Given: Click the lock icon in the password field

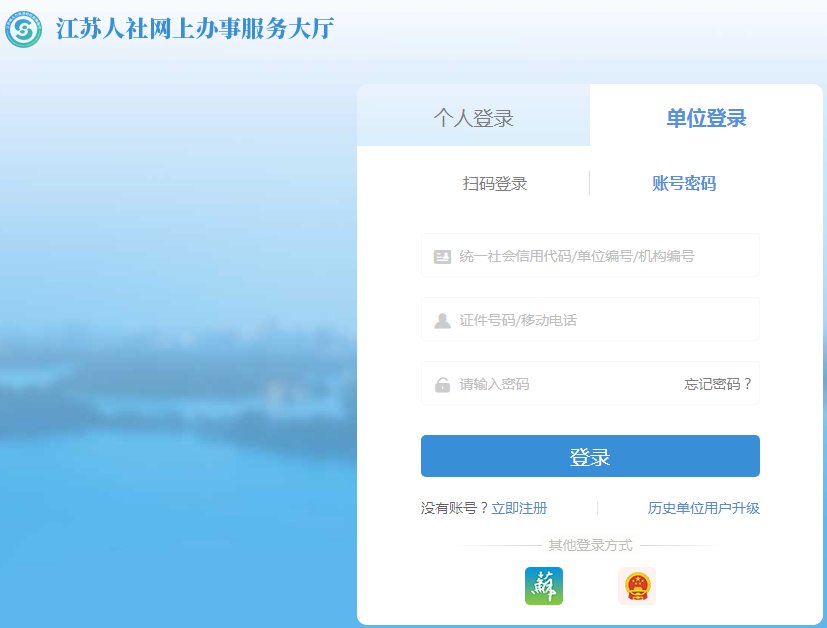Looking at the screenshot, I should click(x=442, y=384).
